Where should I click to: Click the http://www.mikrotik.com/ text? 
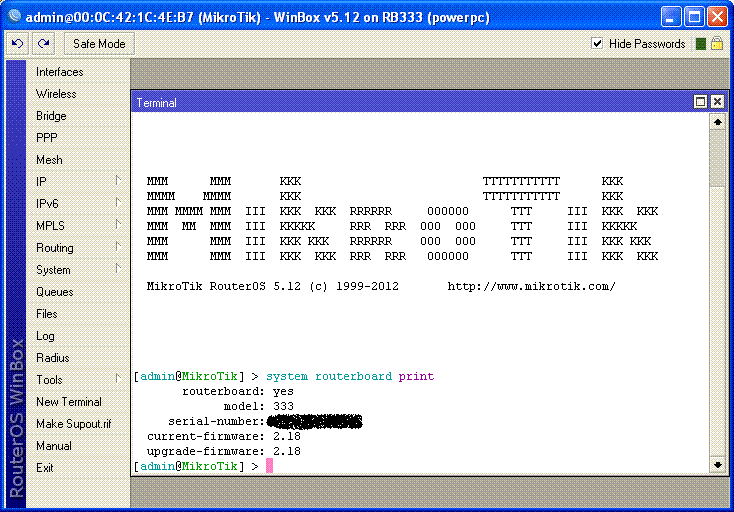(531, 286)
